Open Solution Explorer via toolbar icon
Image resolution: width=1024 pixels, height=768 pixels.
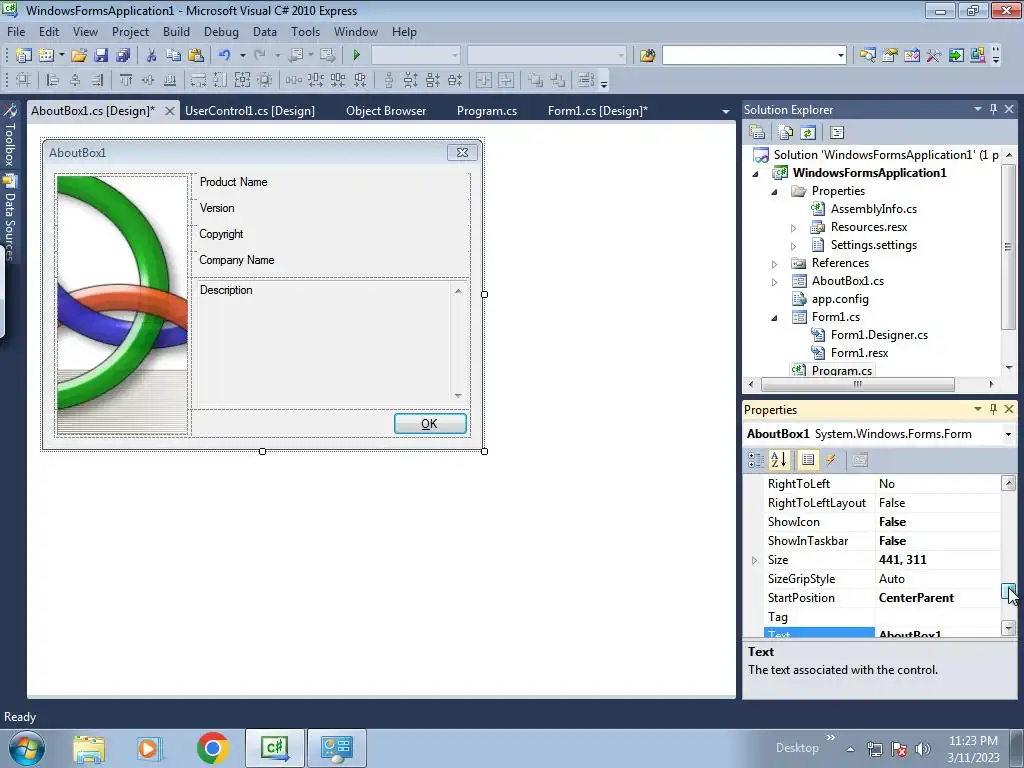tap(867, 56)
